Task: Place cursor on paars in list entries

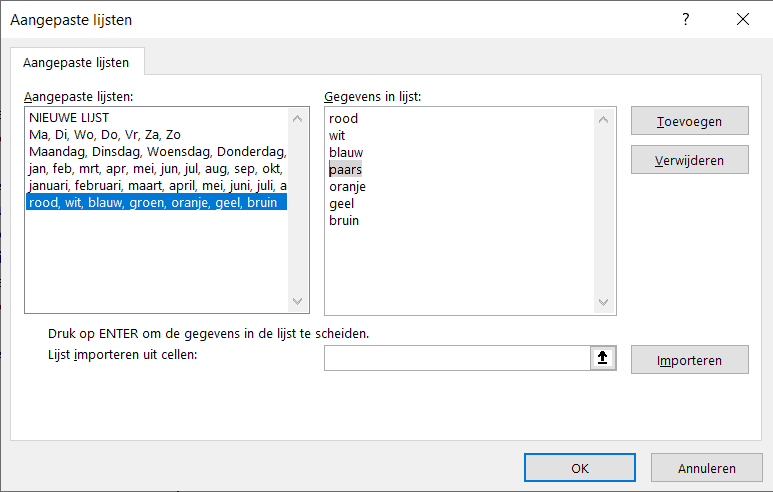Action: pos(345,169)
